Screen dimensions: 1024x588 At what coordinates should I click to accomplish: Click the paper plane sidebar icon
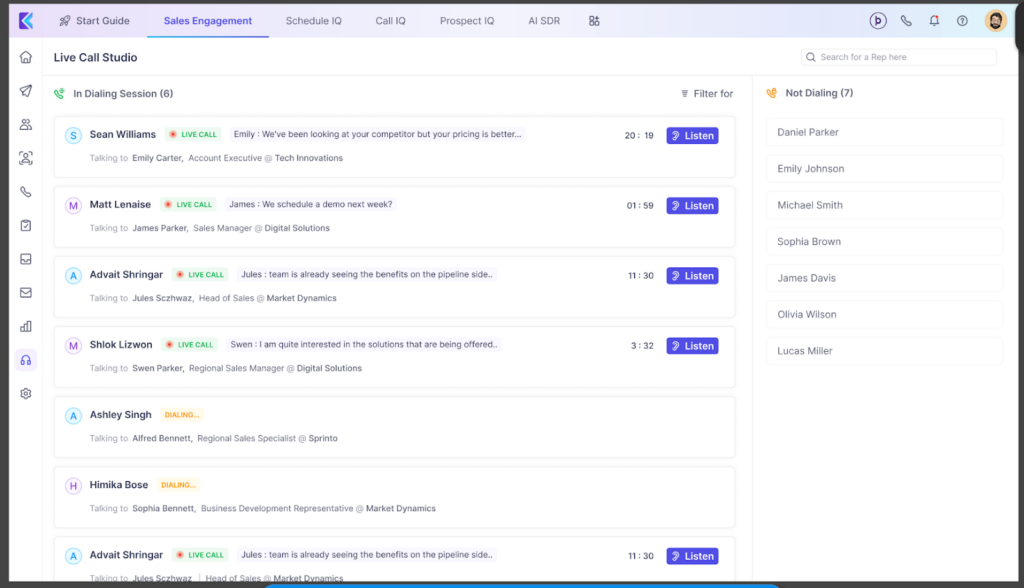(x=26, y=91)
